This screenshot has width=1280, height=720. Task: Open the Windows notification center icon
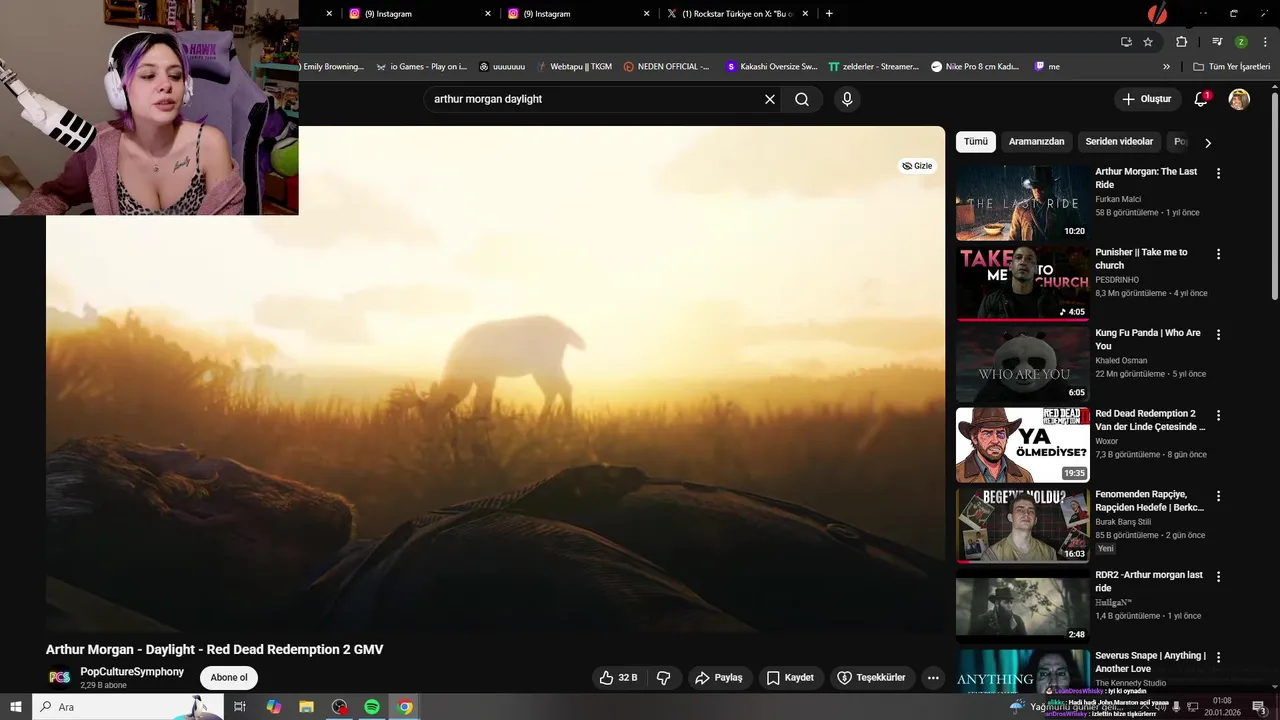coord(1259,707)
